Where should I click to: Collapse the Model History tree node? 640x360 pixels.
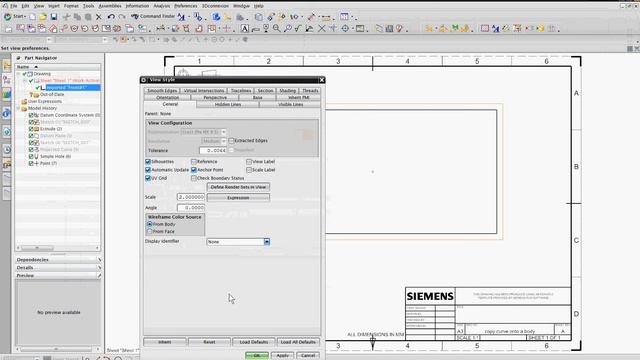(x=18, y=108)
